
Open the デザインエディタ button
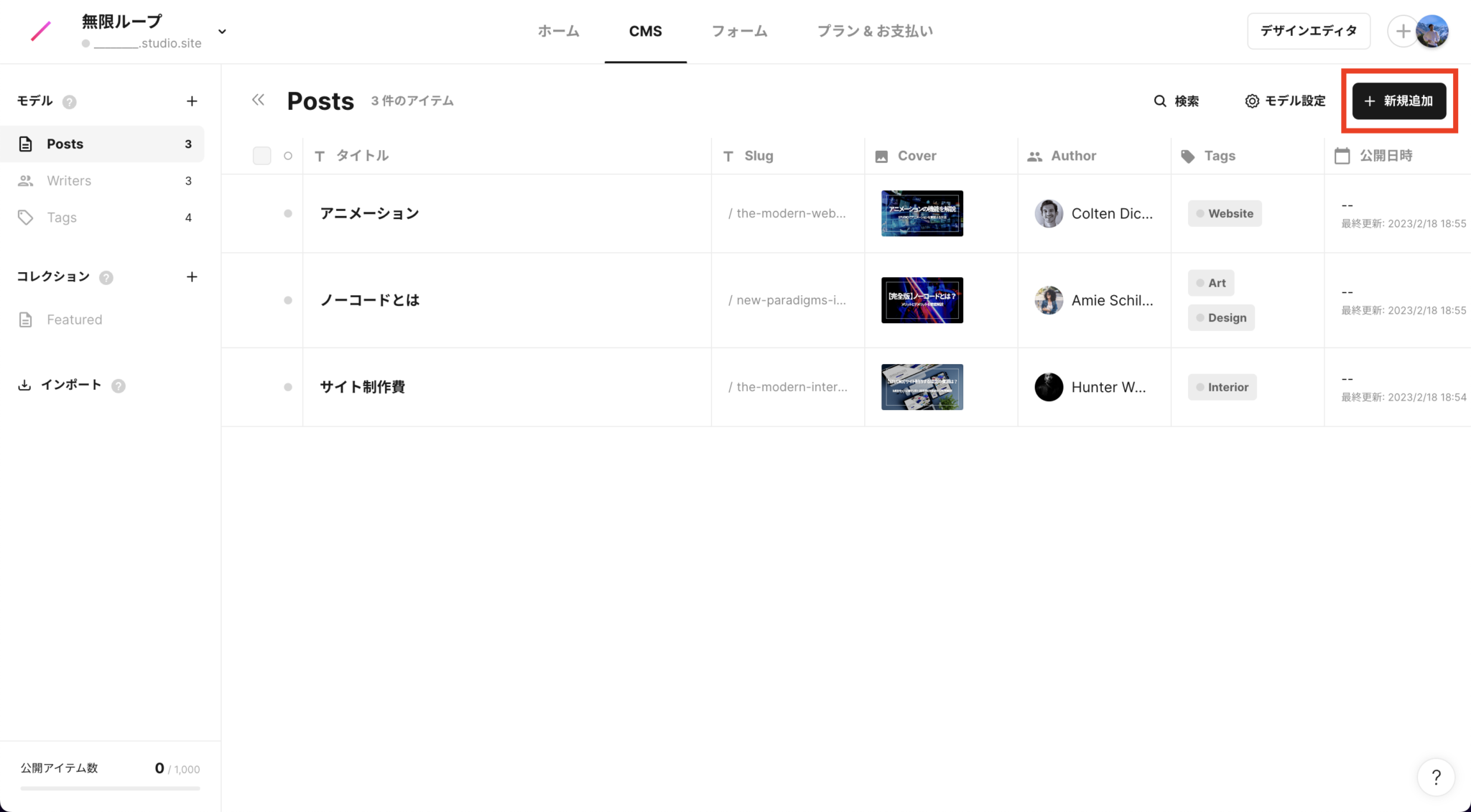tap(1308, 31)
